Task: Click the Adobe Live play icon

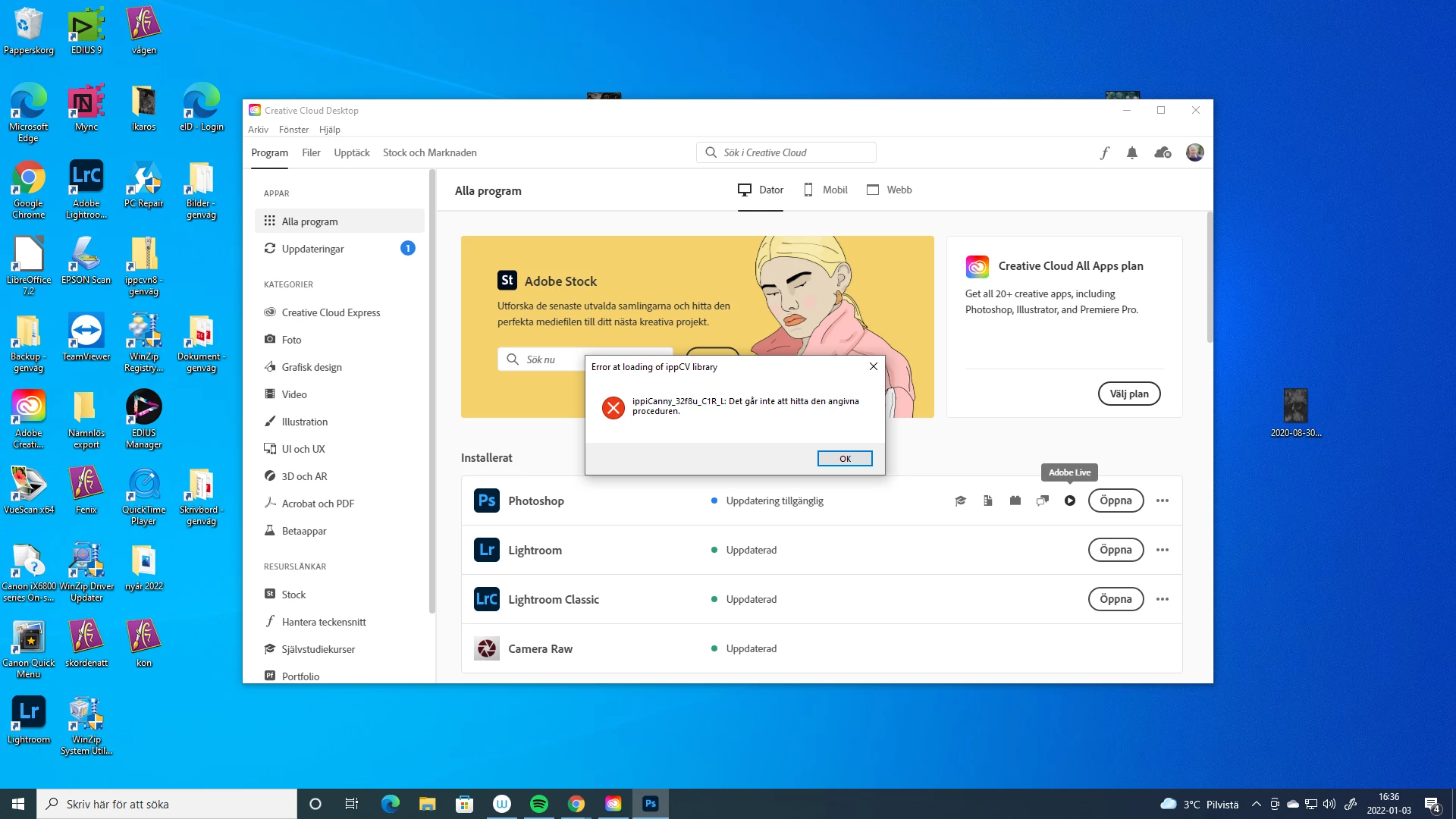Action: (x=1069, y=500)
